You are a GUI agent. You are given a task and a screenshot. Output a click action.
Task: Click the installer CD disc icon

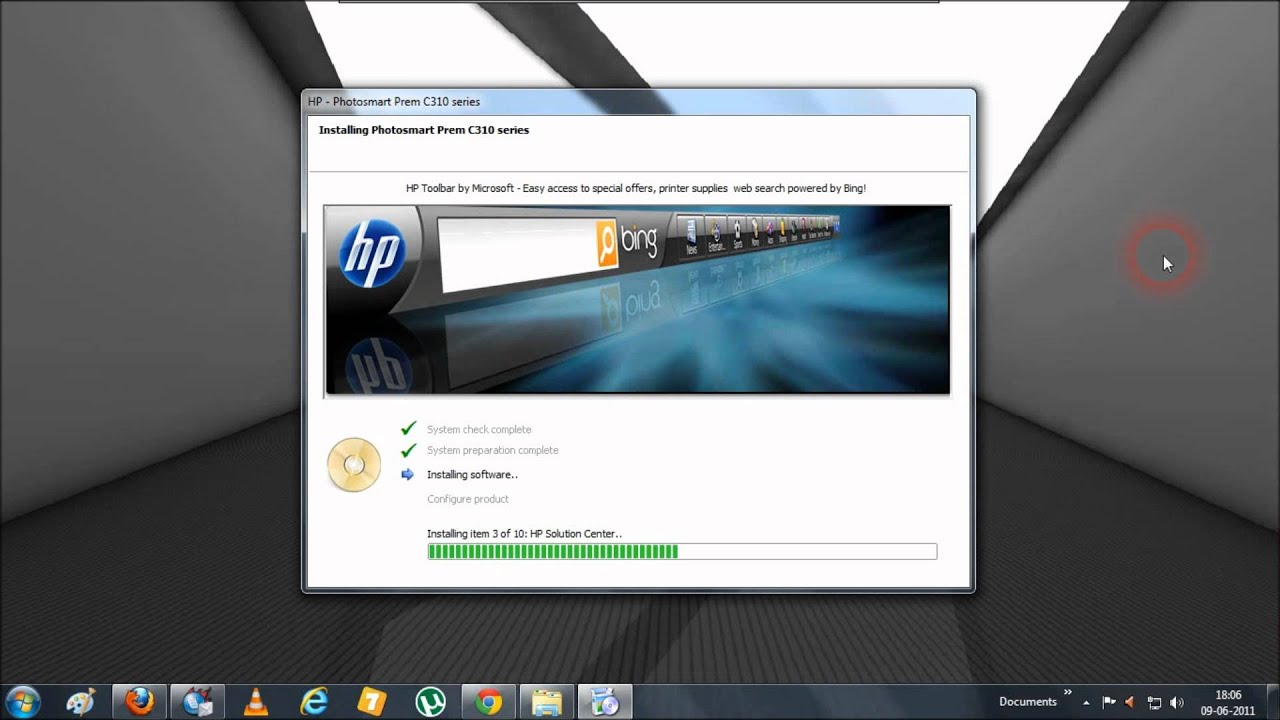[x=354, y=464]
